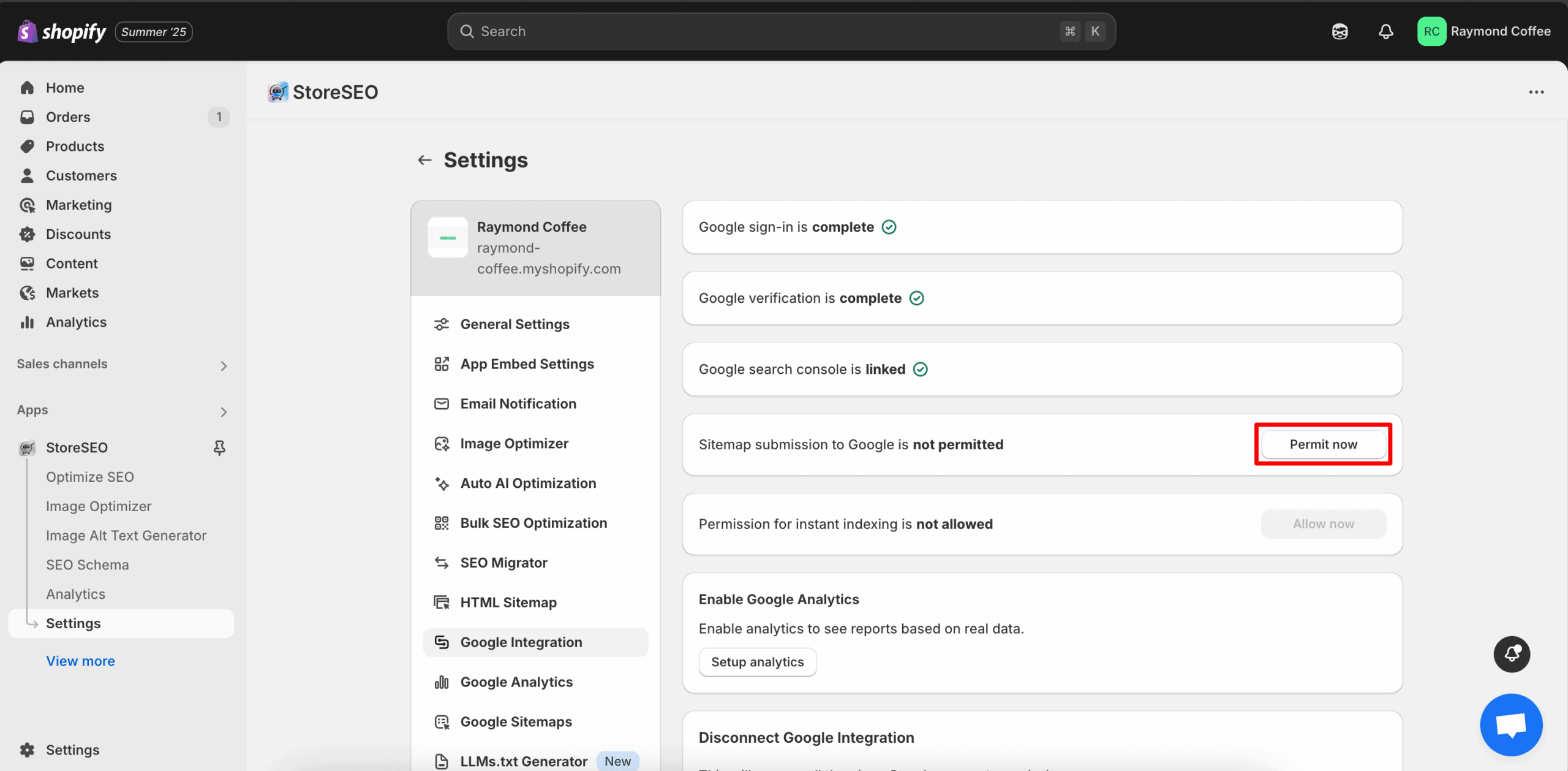The image size is (1568, 771).
Task: Click the Setup analytics button
Action: [x=757, y=662]
